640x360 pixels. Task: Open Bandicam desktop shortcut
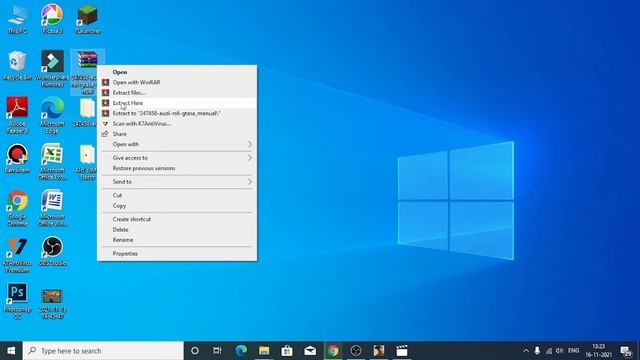[x=17, y=158]
